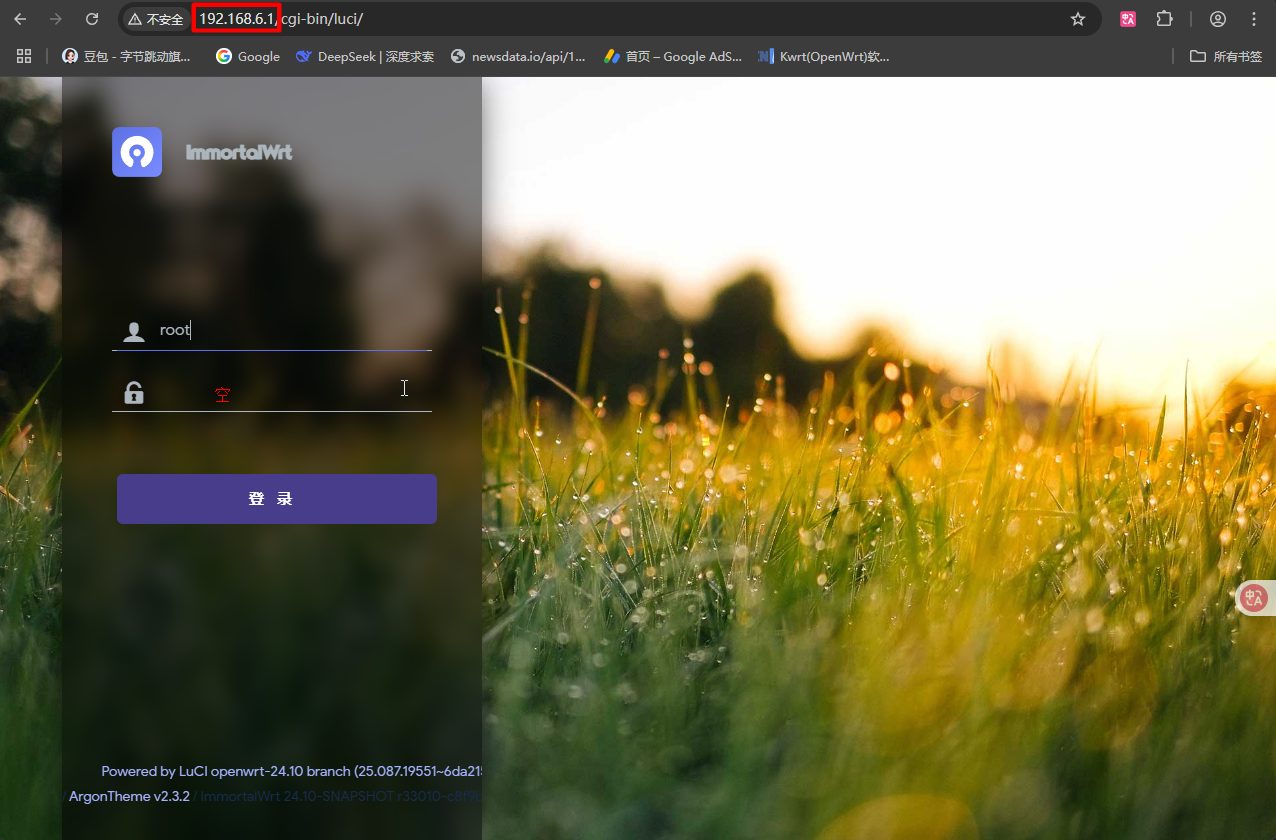The width and height of the screenshot is (1276, 840).
Task: Open the Chrome three-dot menu
Action: click(1253, 19)
